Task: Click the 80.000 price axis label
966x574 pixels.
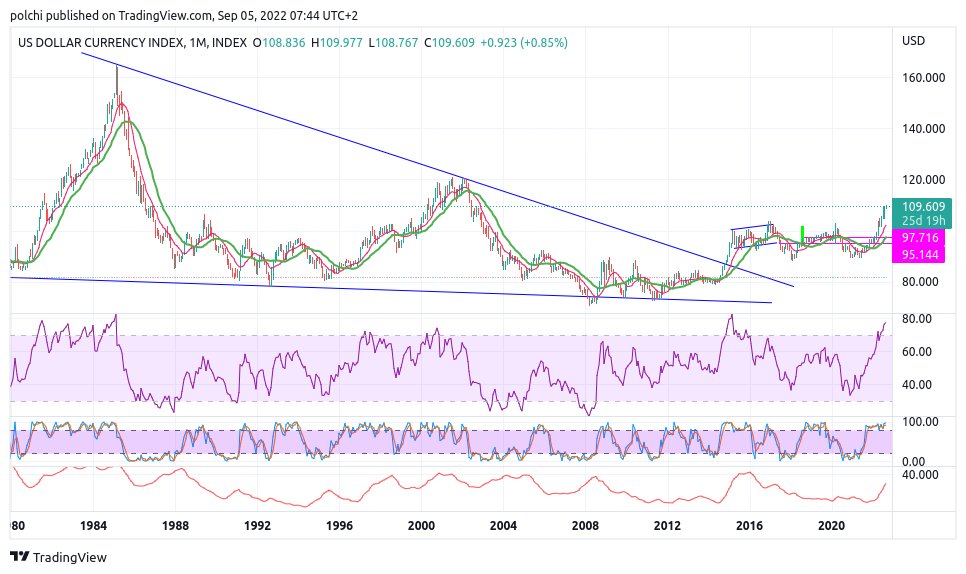Action: point(920,281)
